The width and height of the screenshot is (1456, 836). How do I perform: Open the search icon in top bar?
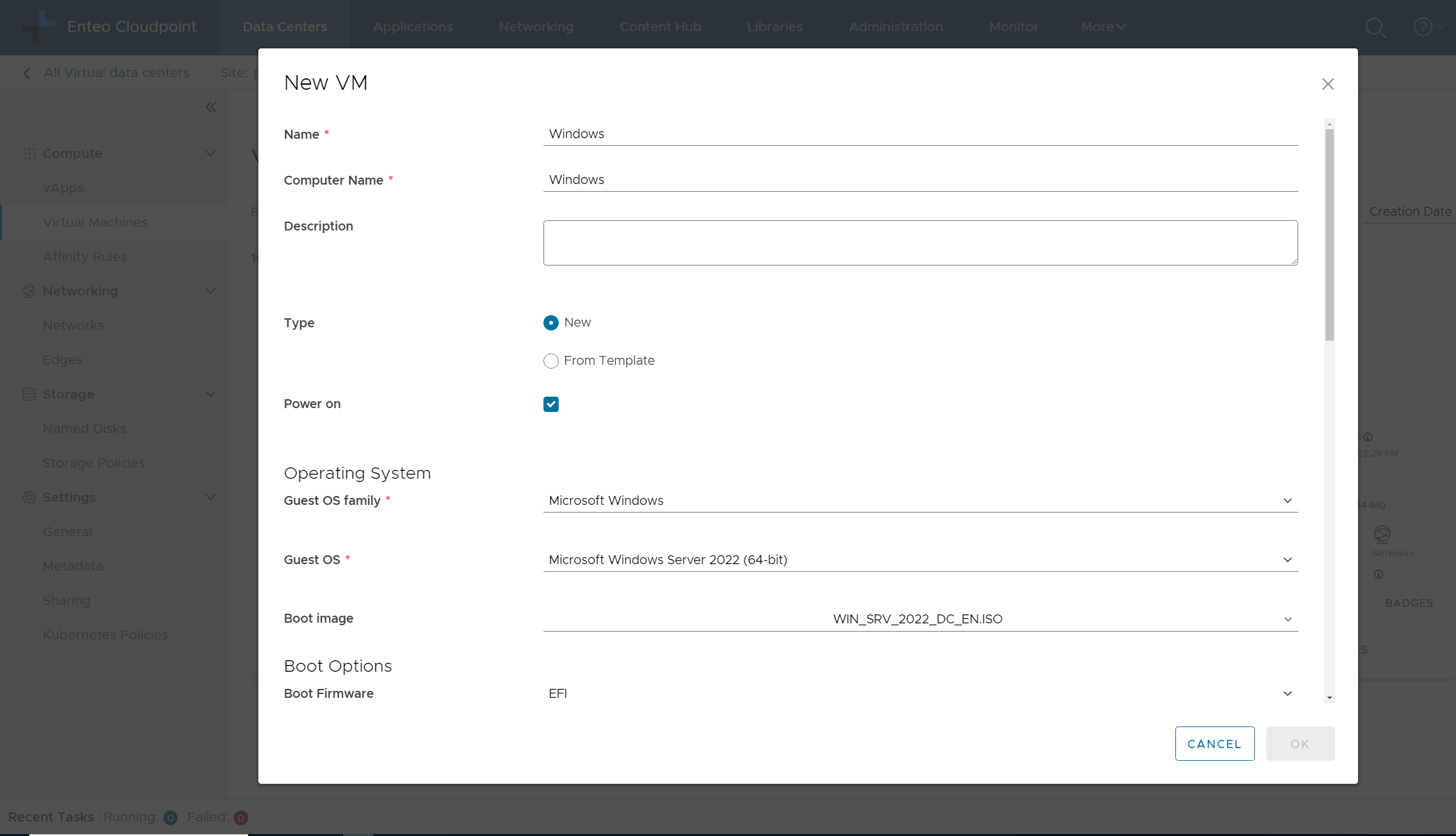[1375, 27]
